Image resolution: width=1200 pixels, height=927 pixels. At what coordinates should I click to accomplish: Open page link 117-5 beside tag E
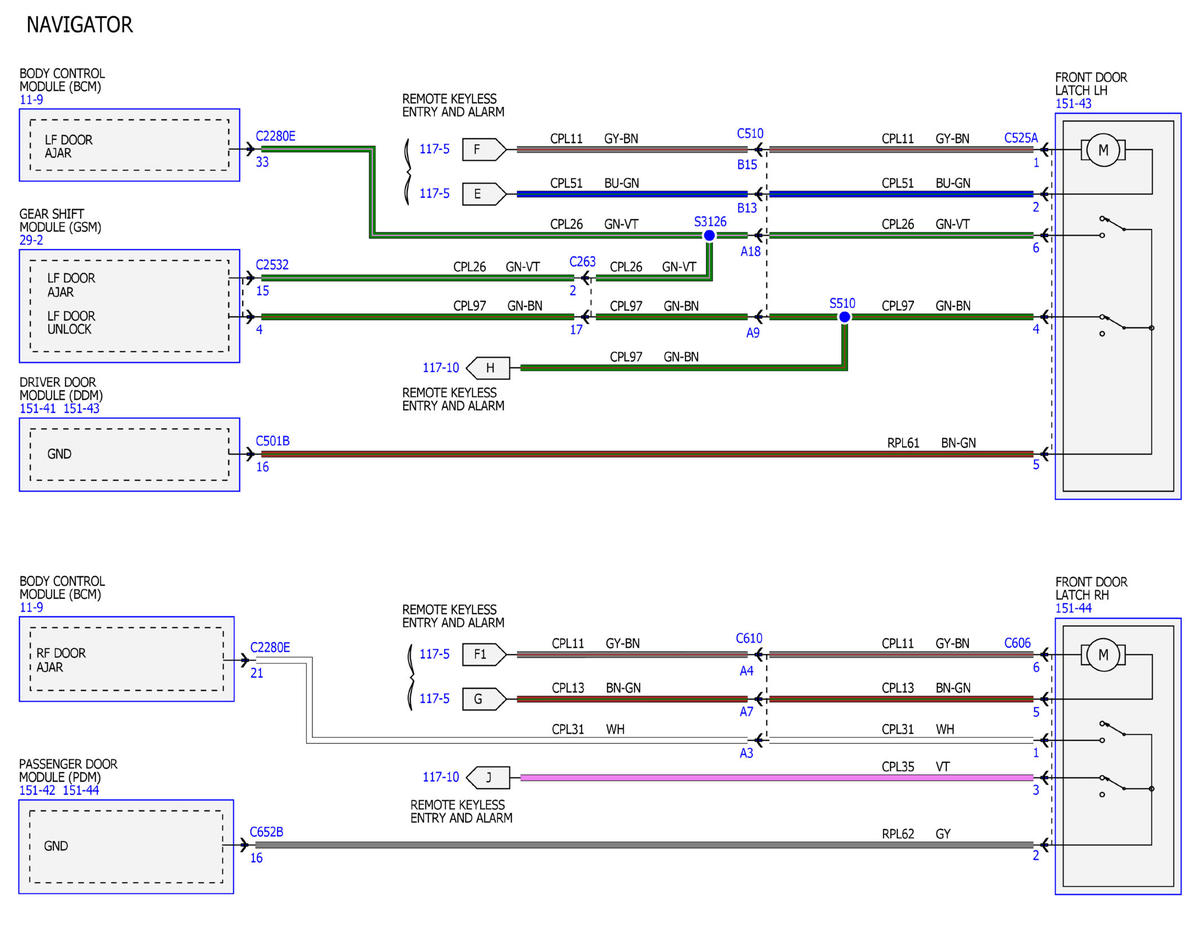coord(434,194)
